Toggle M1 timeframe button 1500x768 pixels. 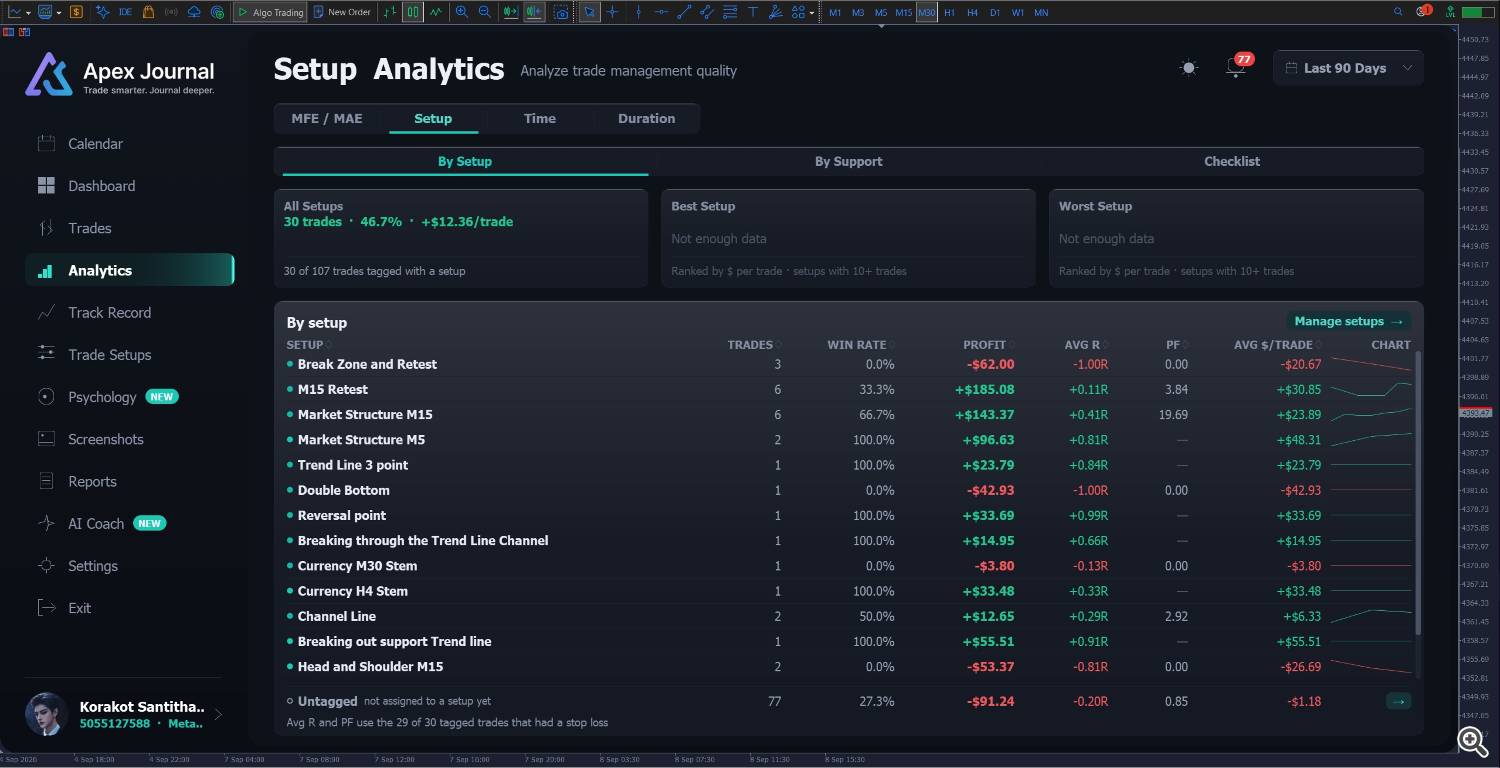(x=835, y=12)
